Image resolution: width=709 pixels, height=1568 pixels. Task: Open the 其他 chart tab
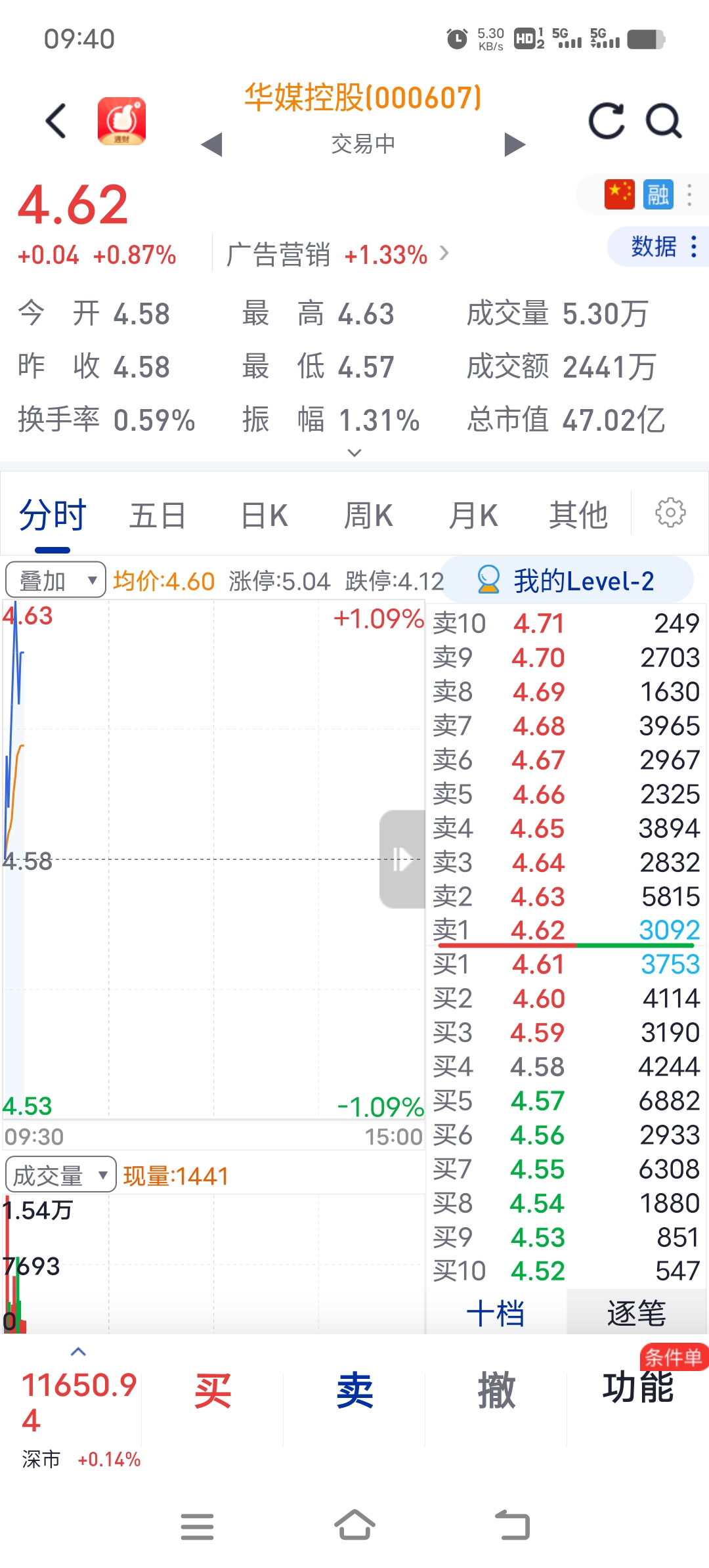pos(578,515)
